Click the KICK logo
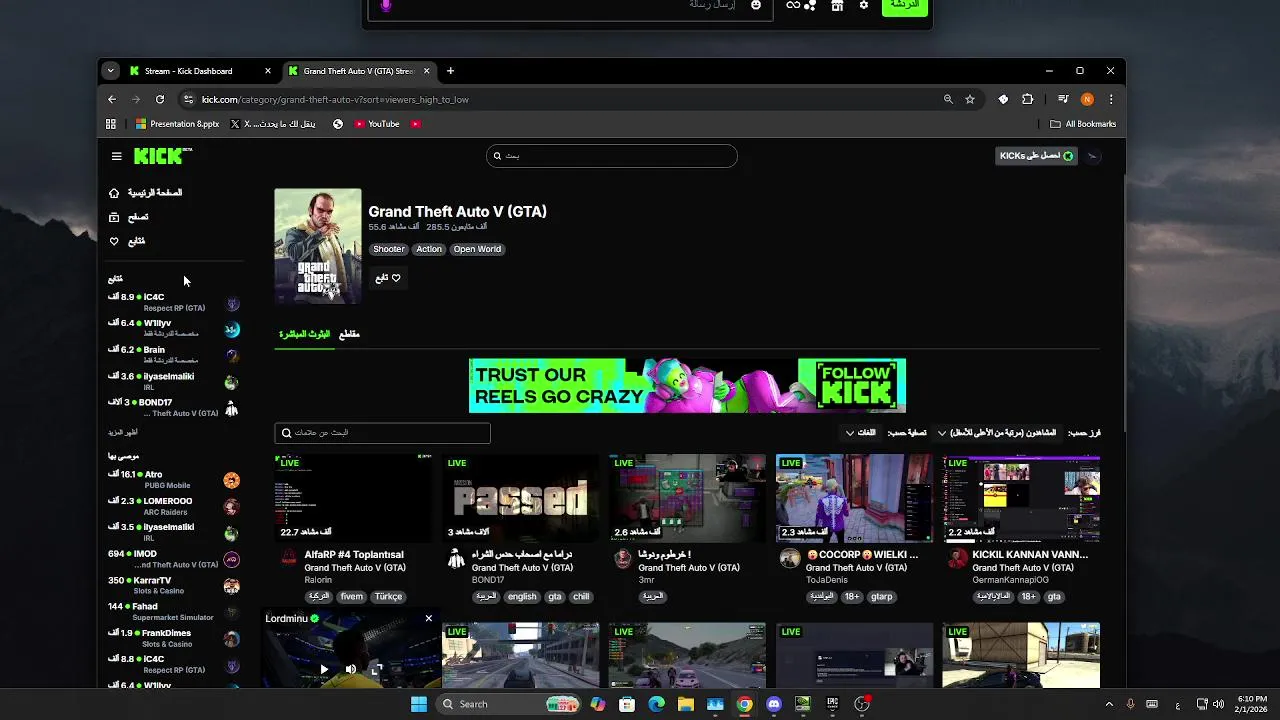Viewport: 1280px width, 720px height. click(161, 155)
